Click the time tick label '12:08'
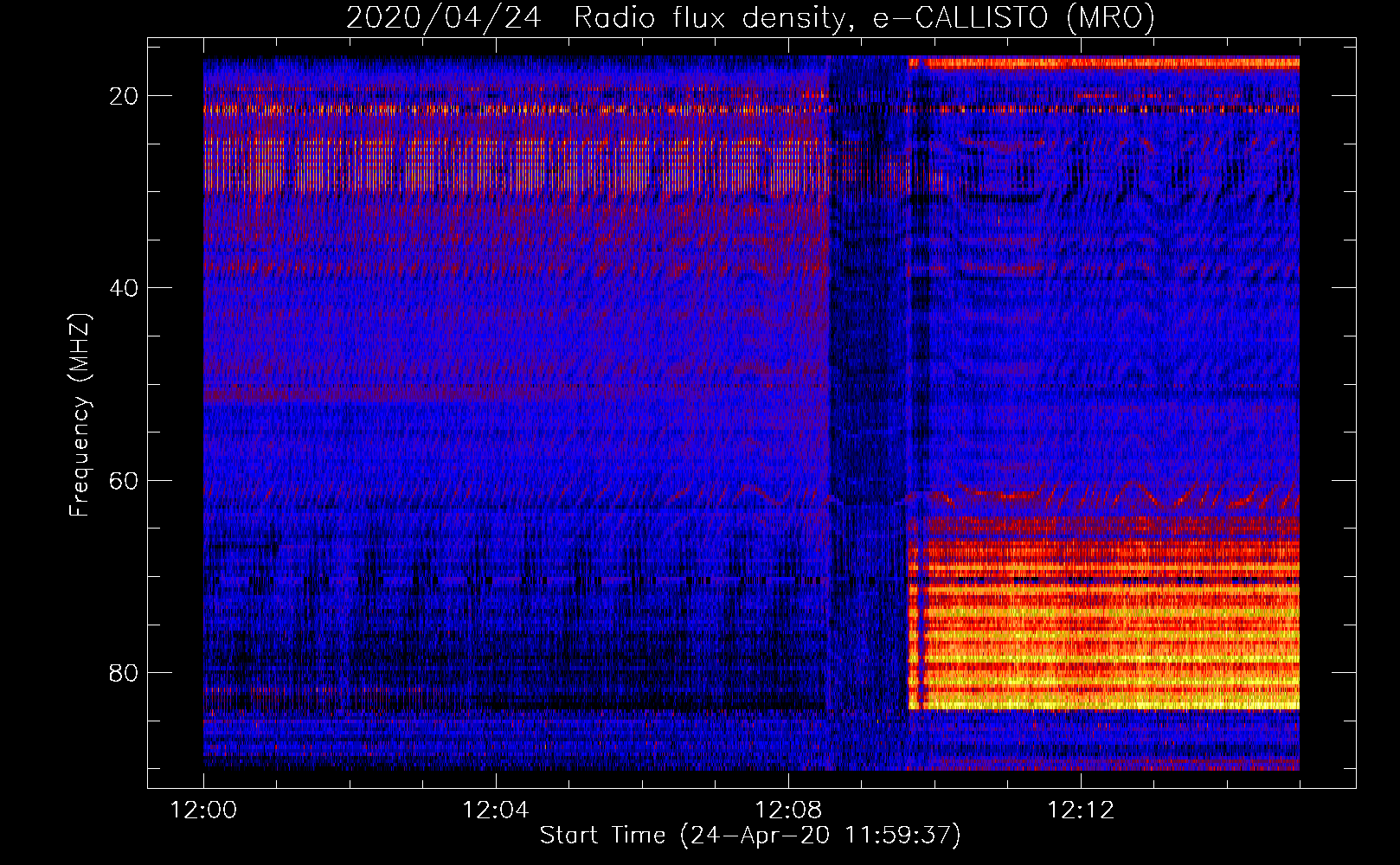Image resolution: width=1400 pixels, height=865 pixels. click(788, 811)
